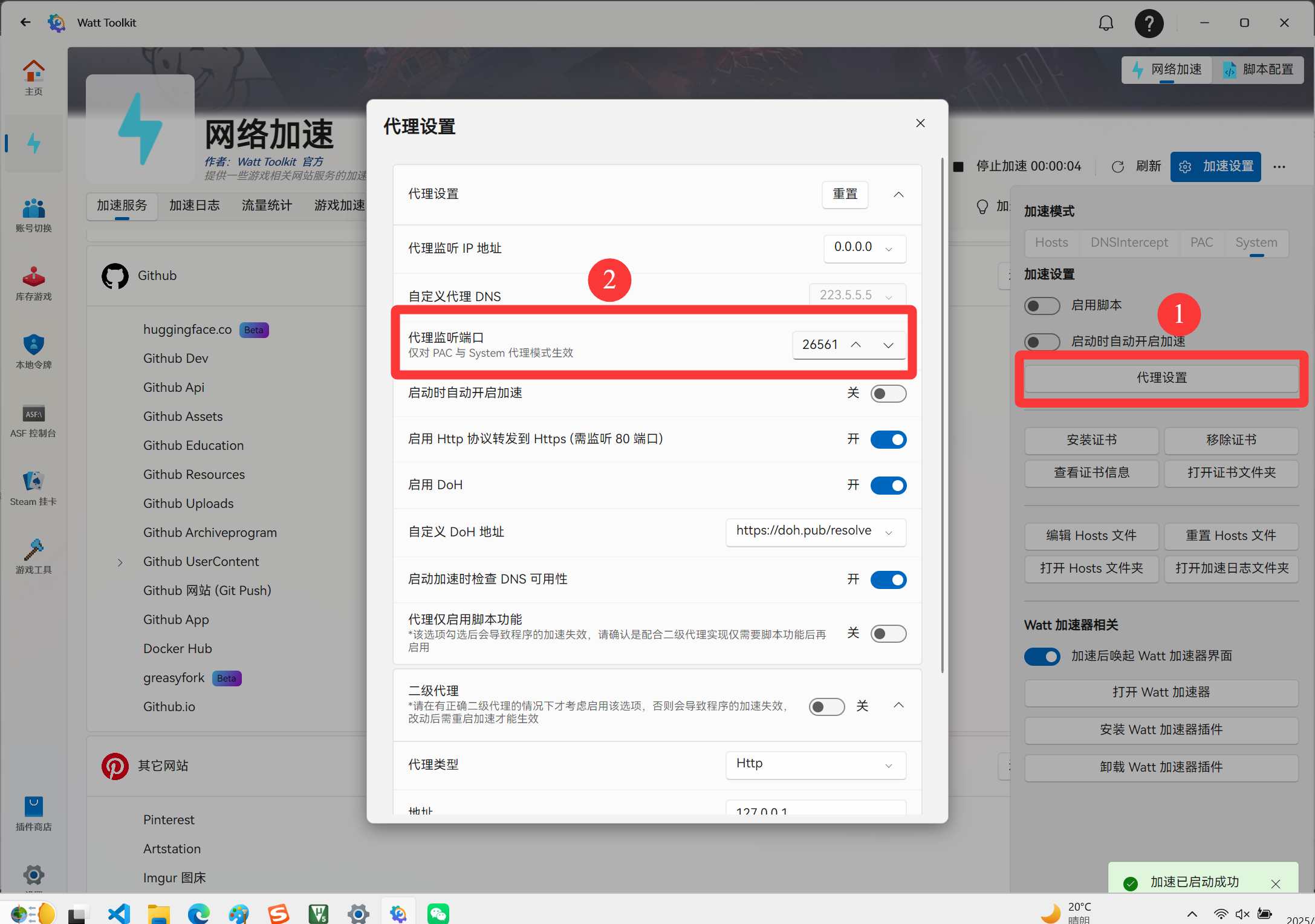Screen dimensions: 1315x924
Task: Switch to 流量统计 tab
Action: tap(267, 206)
